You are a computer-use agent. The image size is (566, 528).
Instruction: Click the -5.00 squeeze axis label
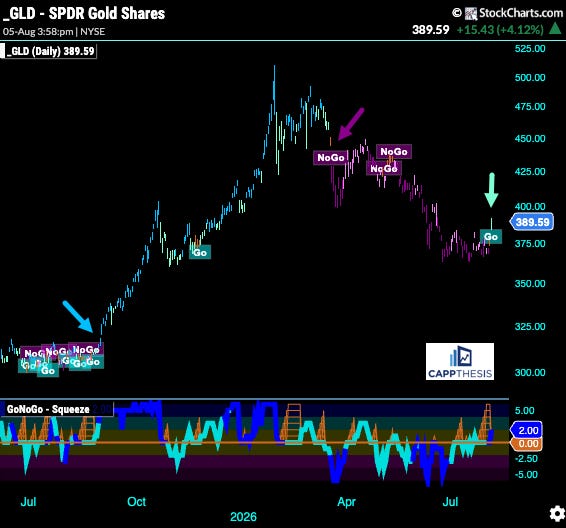click(x=526, y=475)
